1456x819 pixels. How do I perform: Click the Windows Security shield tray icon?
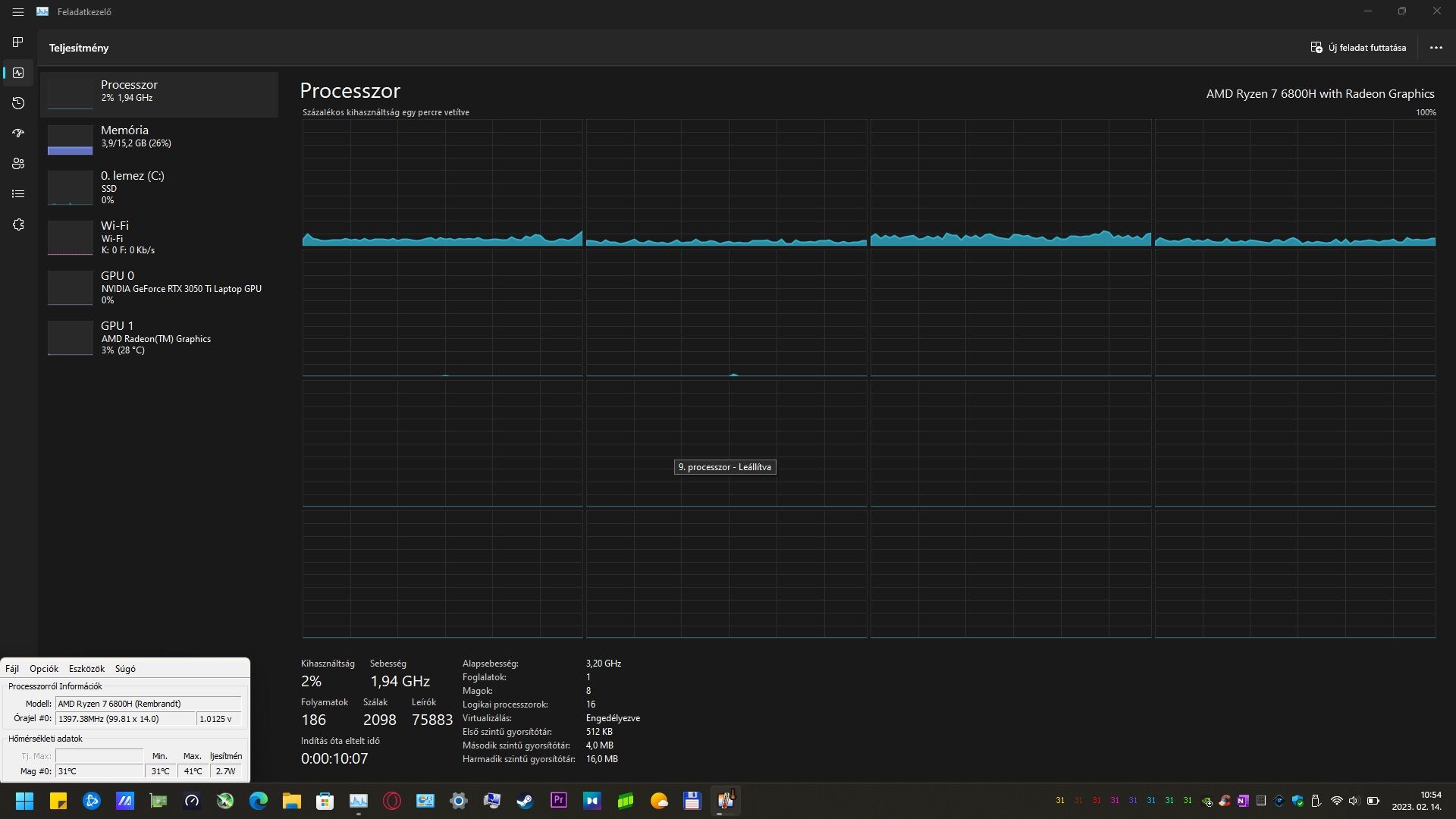1298,801
